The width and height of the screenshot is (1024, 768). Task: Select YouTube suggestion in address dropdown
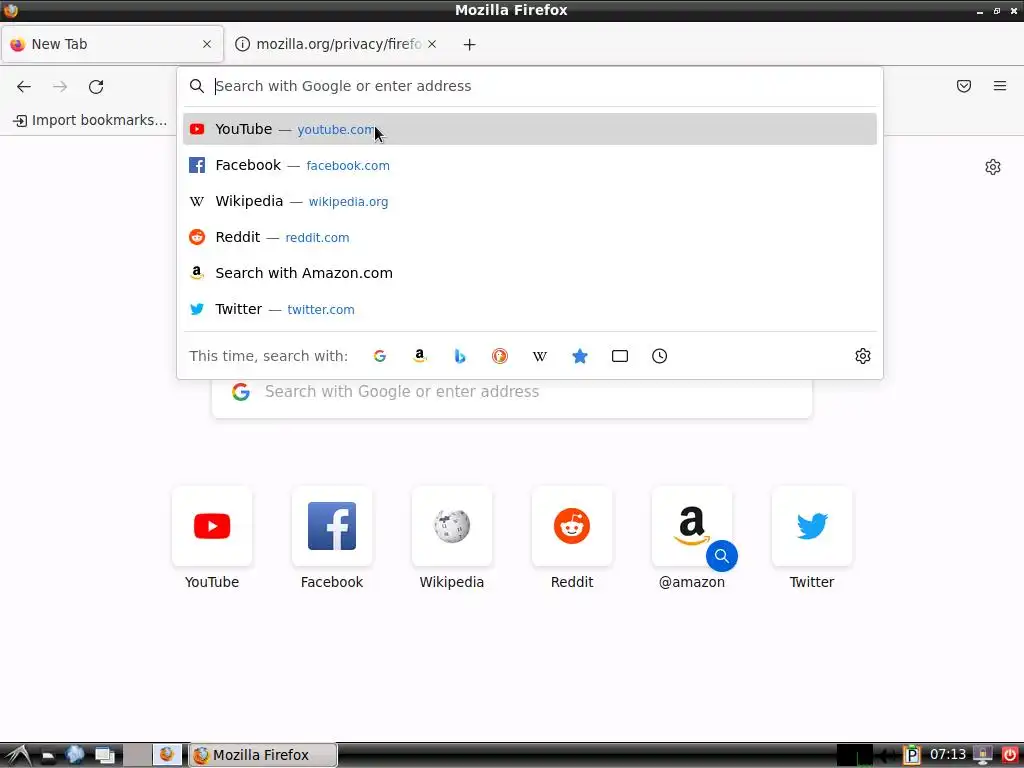pos(530,129)
